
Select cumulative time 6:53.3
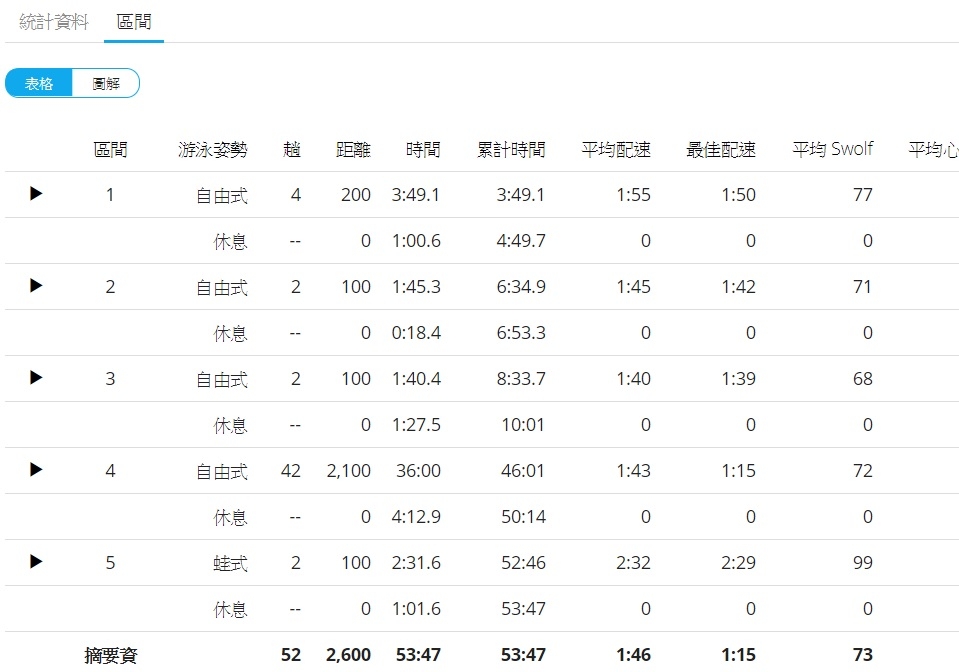tap(521, 333)
